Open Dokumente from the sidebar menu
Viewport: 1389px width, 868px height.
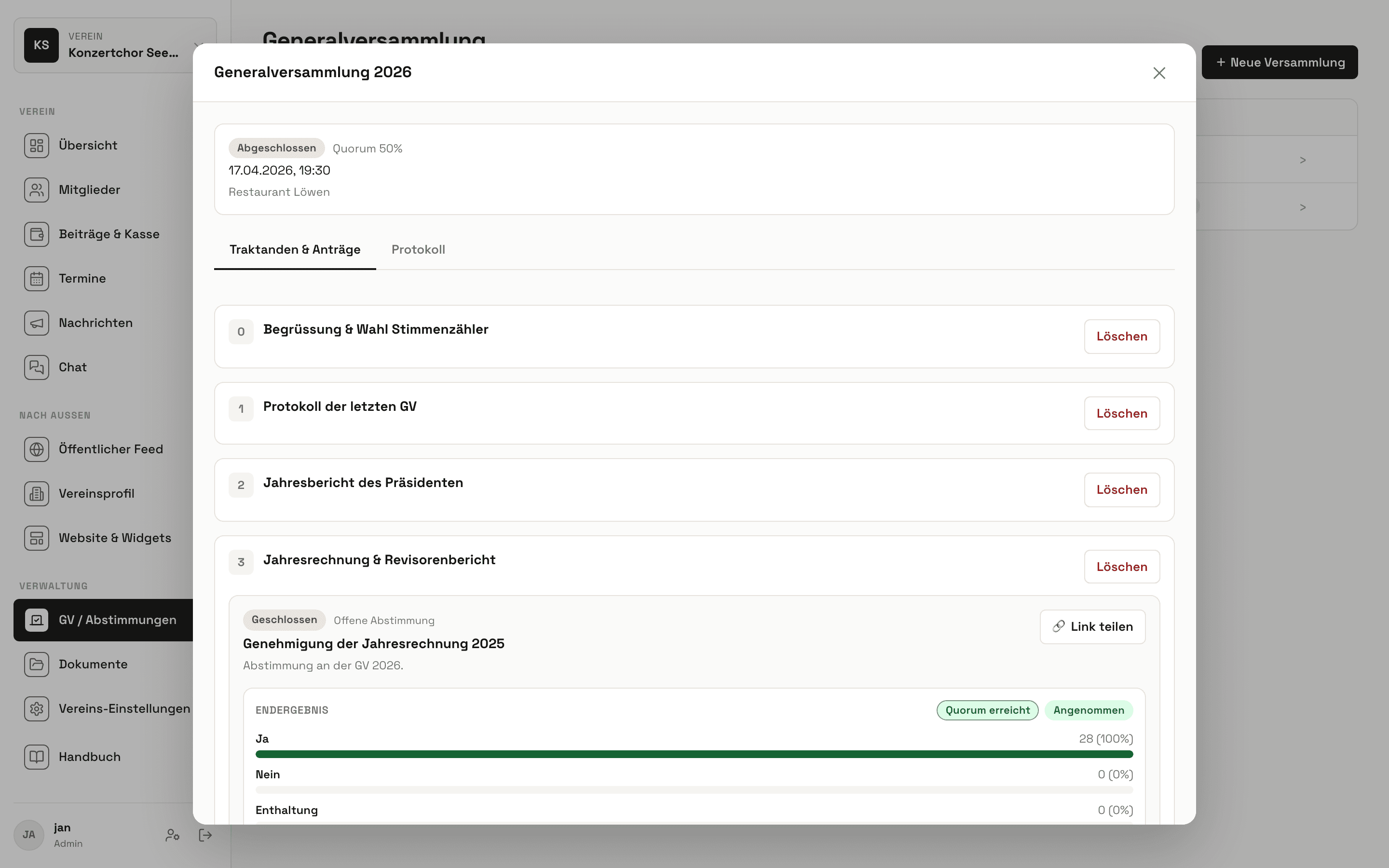103,664
